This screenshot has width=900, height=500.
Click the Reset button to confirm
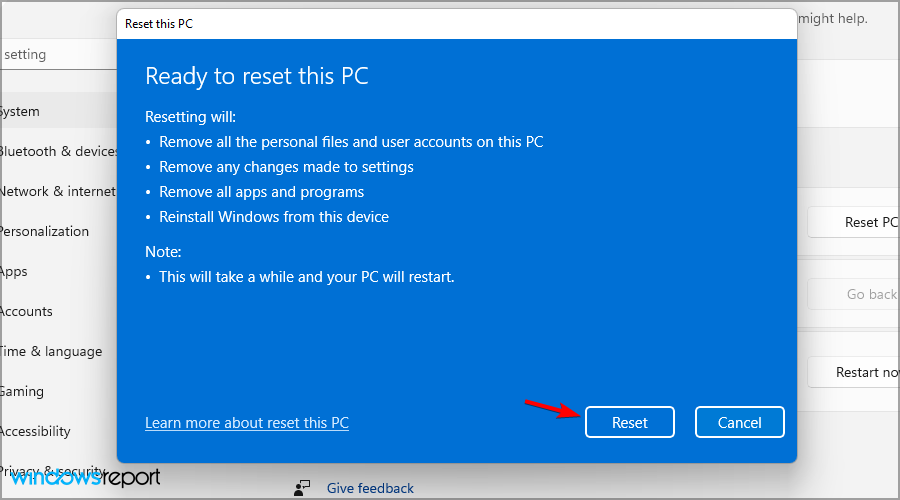pos(629,422)
